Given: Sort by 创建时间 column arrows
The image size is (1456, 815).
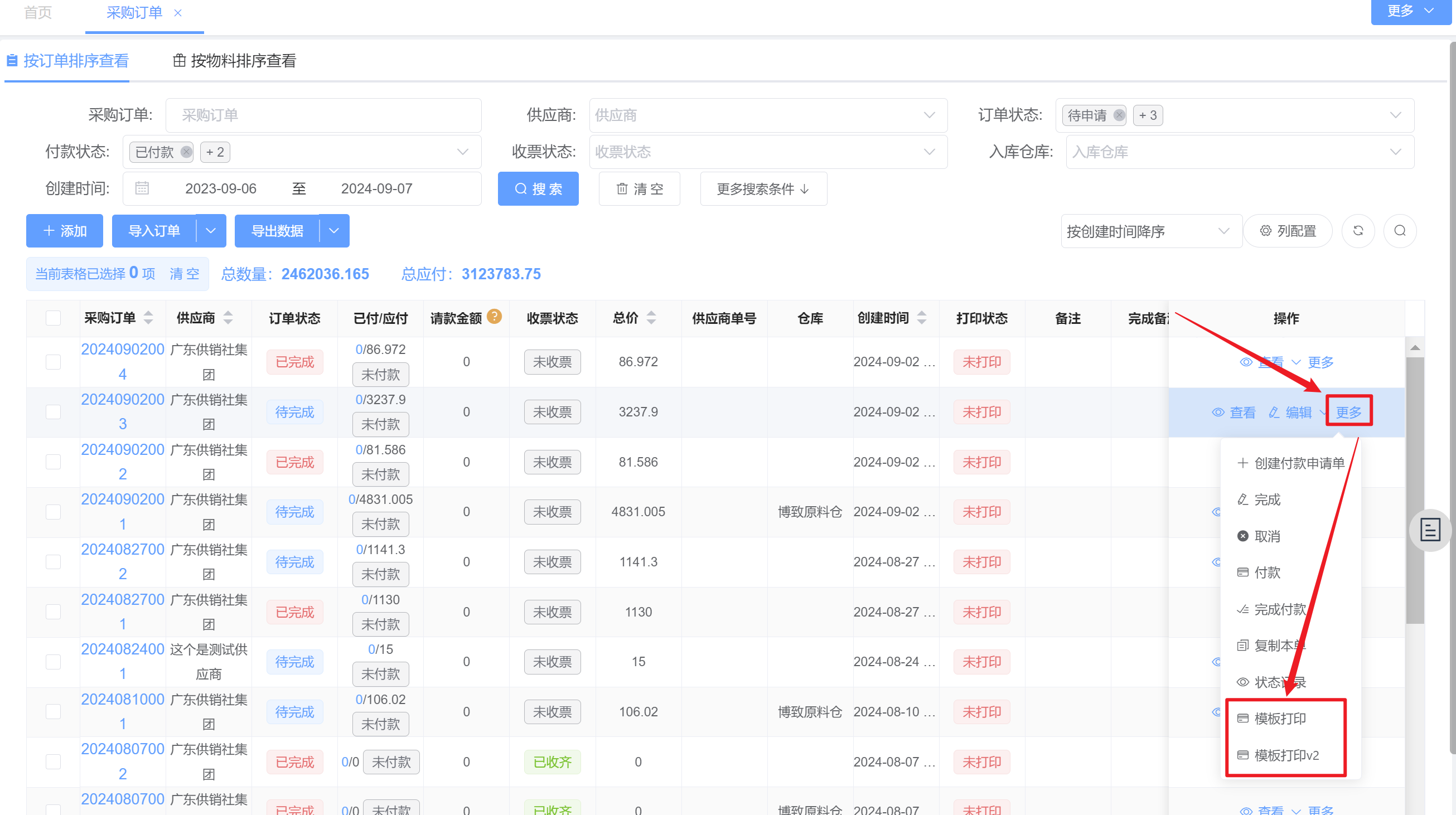Looking at the screenshot, I should click(921, 318).
